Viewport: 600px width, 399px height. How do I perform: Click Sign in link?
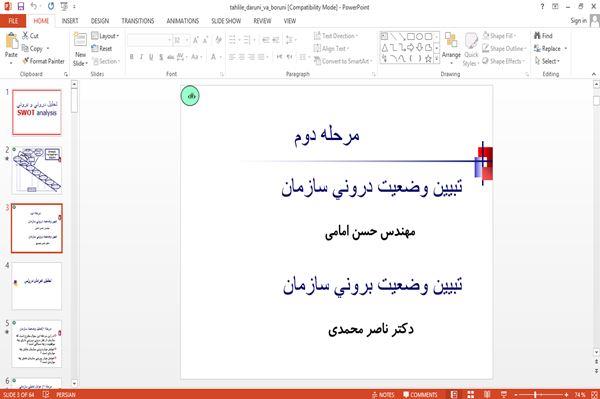tap(578, 21)
